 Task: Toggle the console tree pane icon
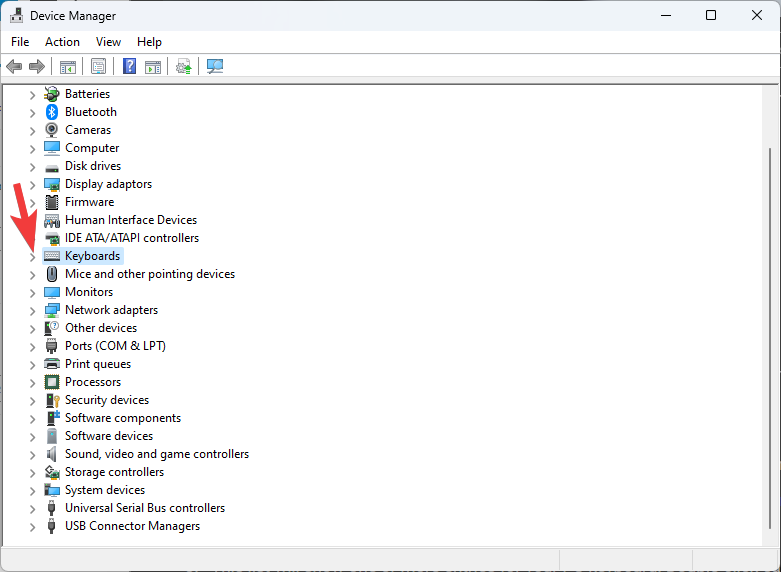(x=68, y=66)
